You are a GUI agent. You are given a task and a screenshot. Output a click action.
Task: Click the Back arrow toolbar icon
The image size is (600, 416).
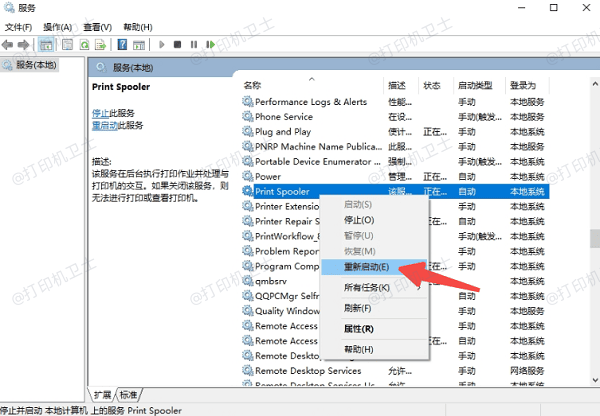point(9,44)
